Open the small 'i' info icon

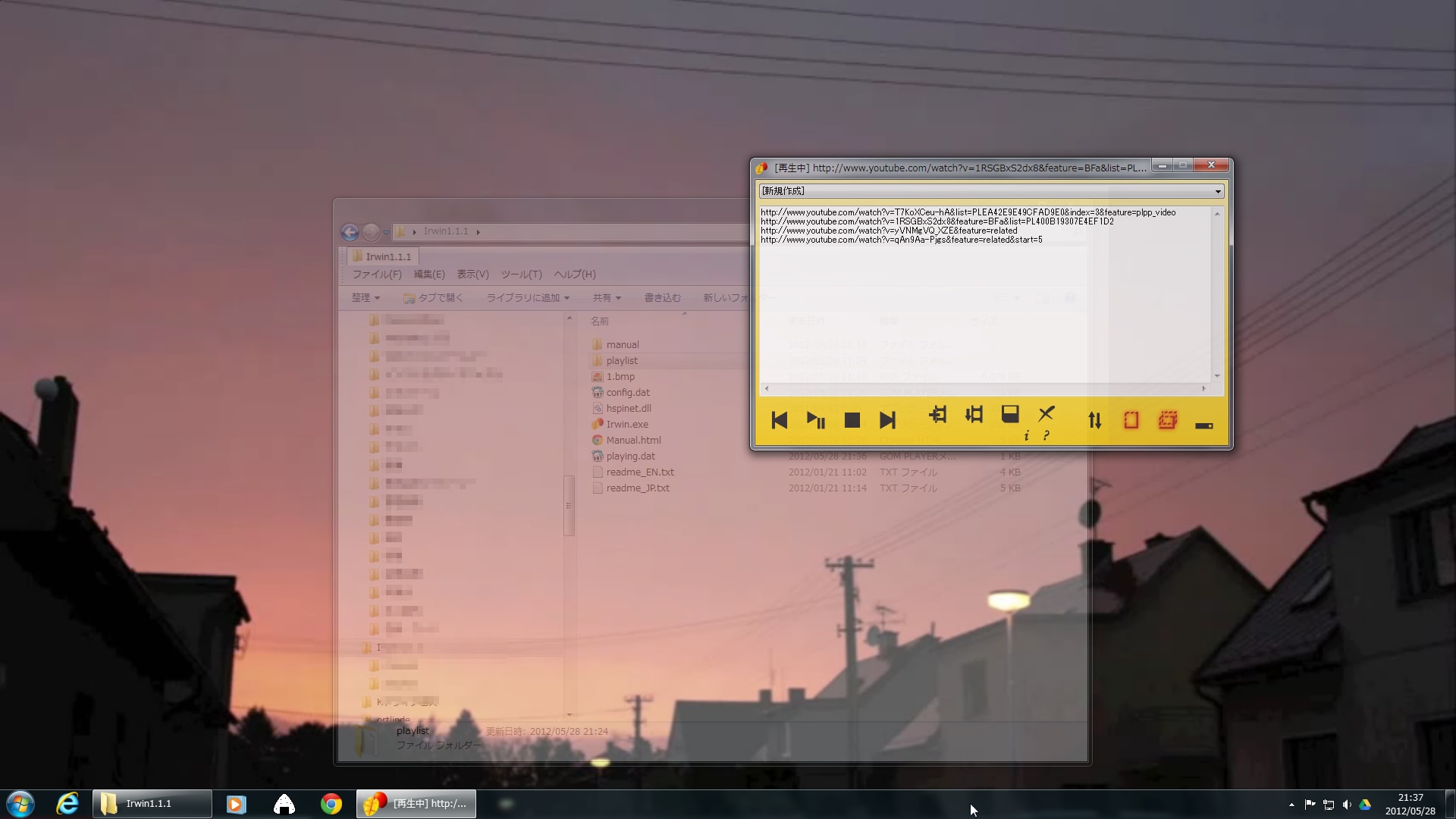(1027, 436)
